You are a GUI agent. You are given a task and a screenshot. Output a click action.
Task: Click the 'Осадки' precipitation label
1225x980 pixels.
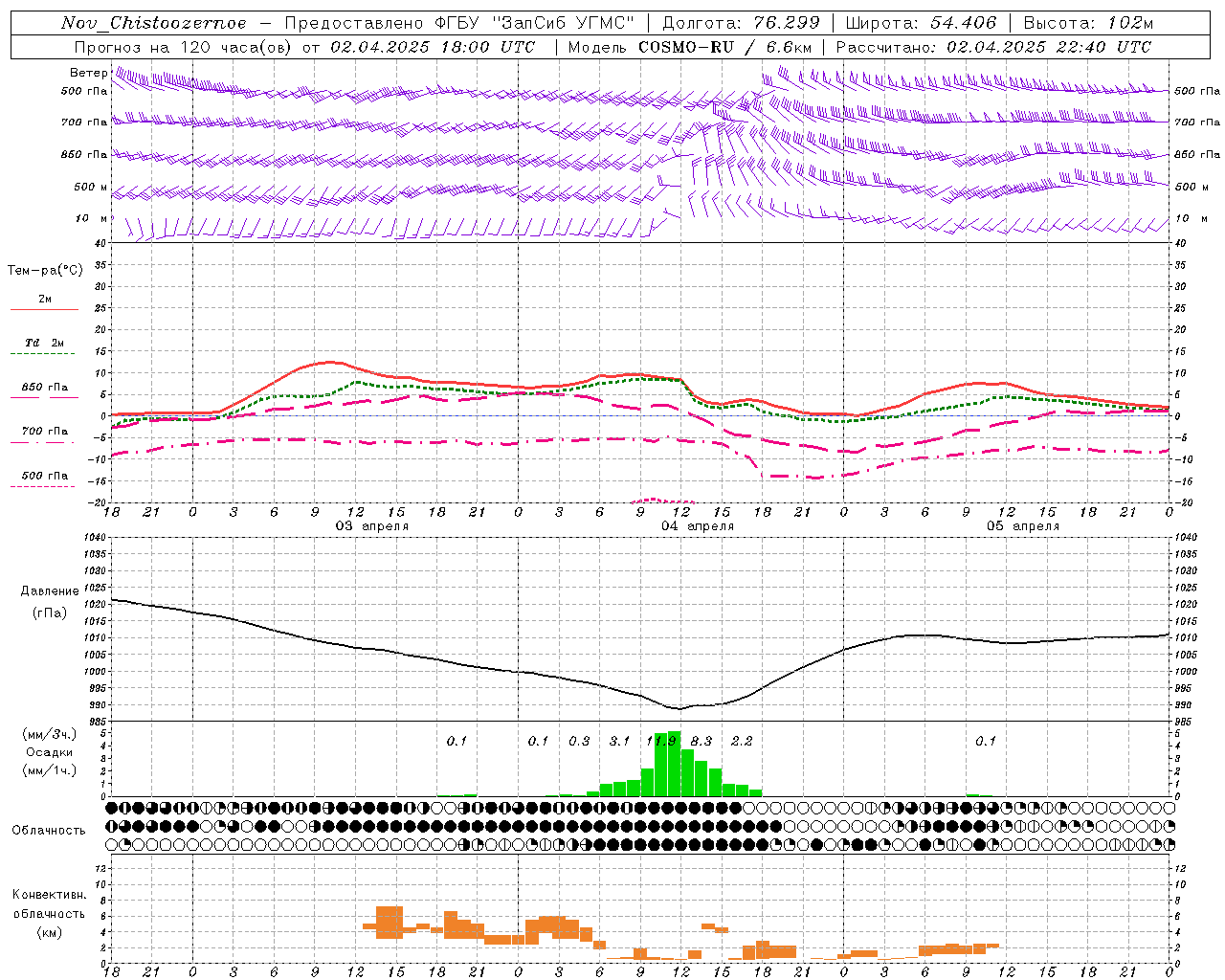pos(50,752)
